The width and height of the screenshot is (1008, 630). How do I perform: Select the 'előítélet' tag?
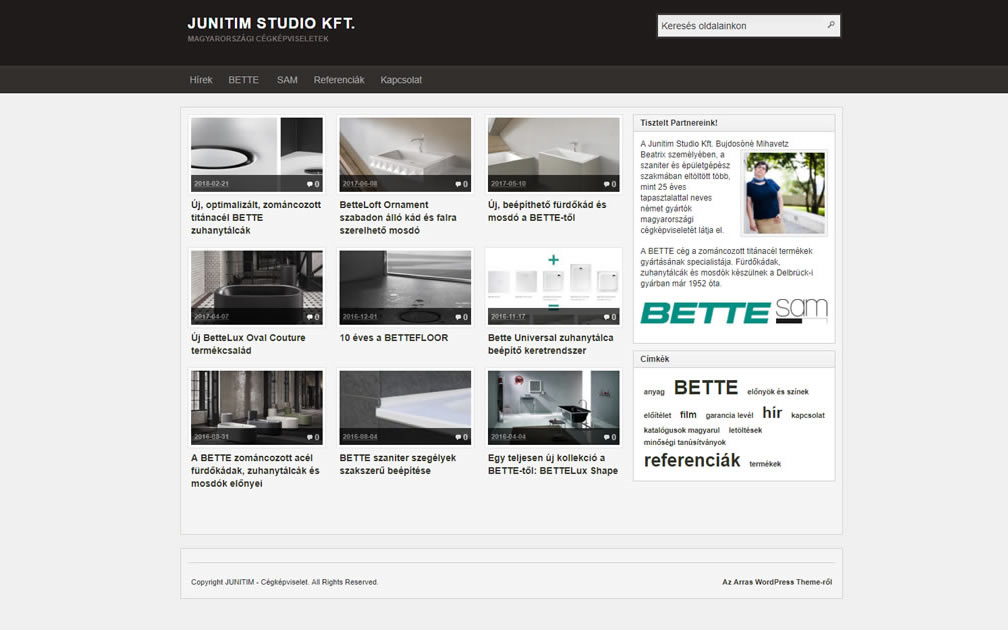tap(657, 415)
